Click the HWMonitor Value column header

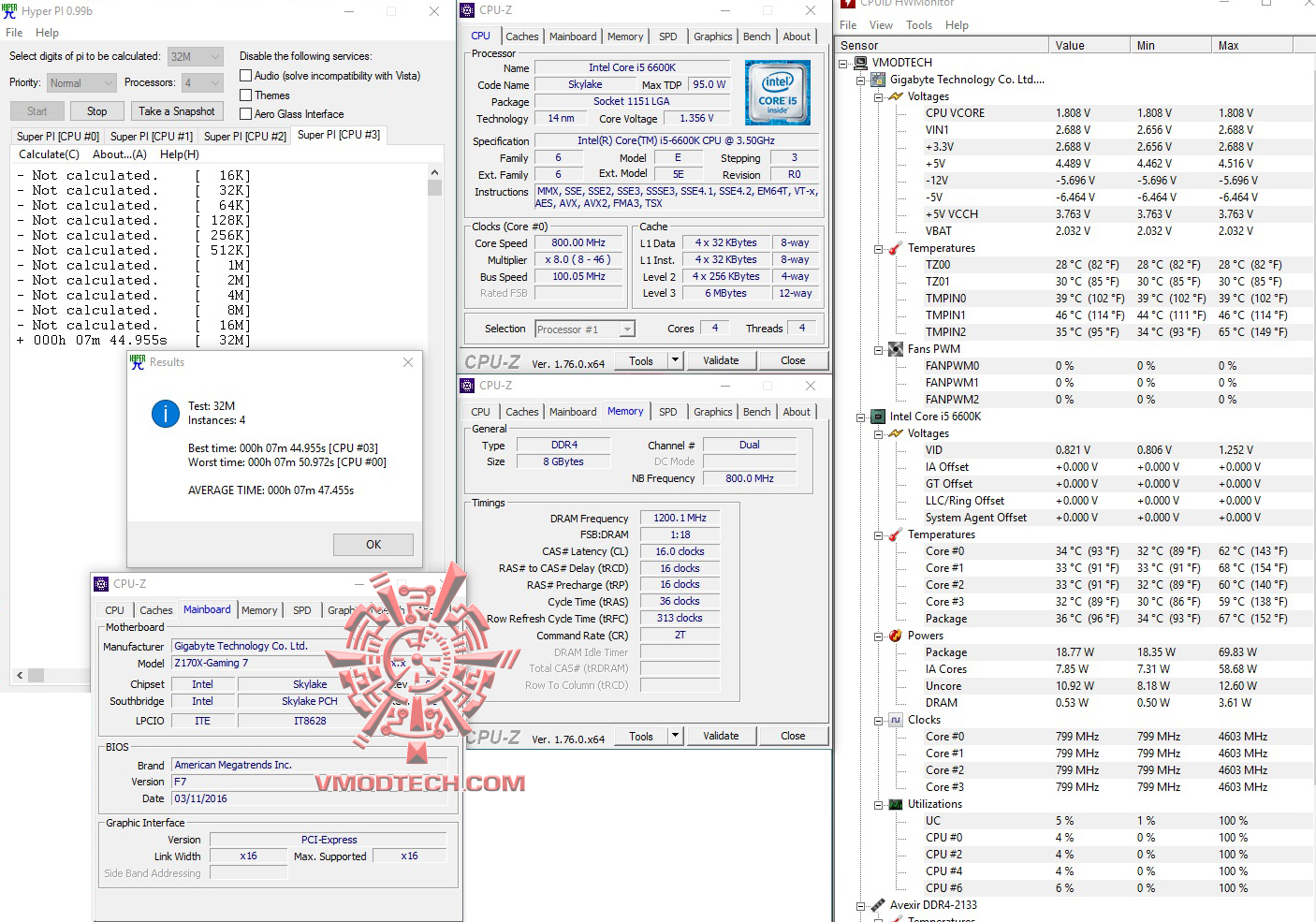(1089, 45)
